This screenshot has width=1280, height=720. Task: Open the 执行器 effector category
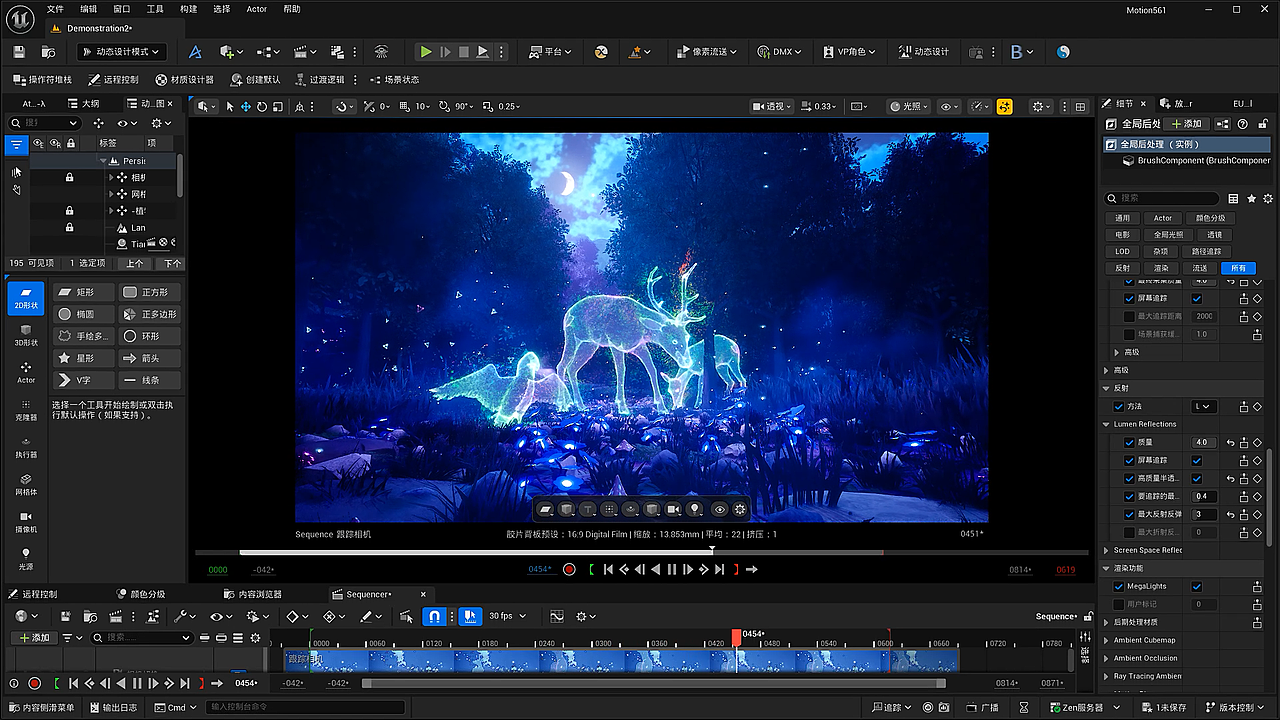(26, 447)
